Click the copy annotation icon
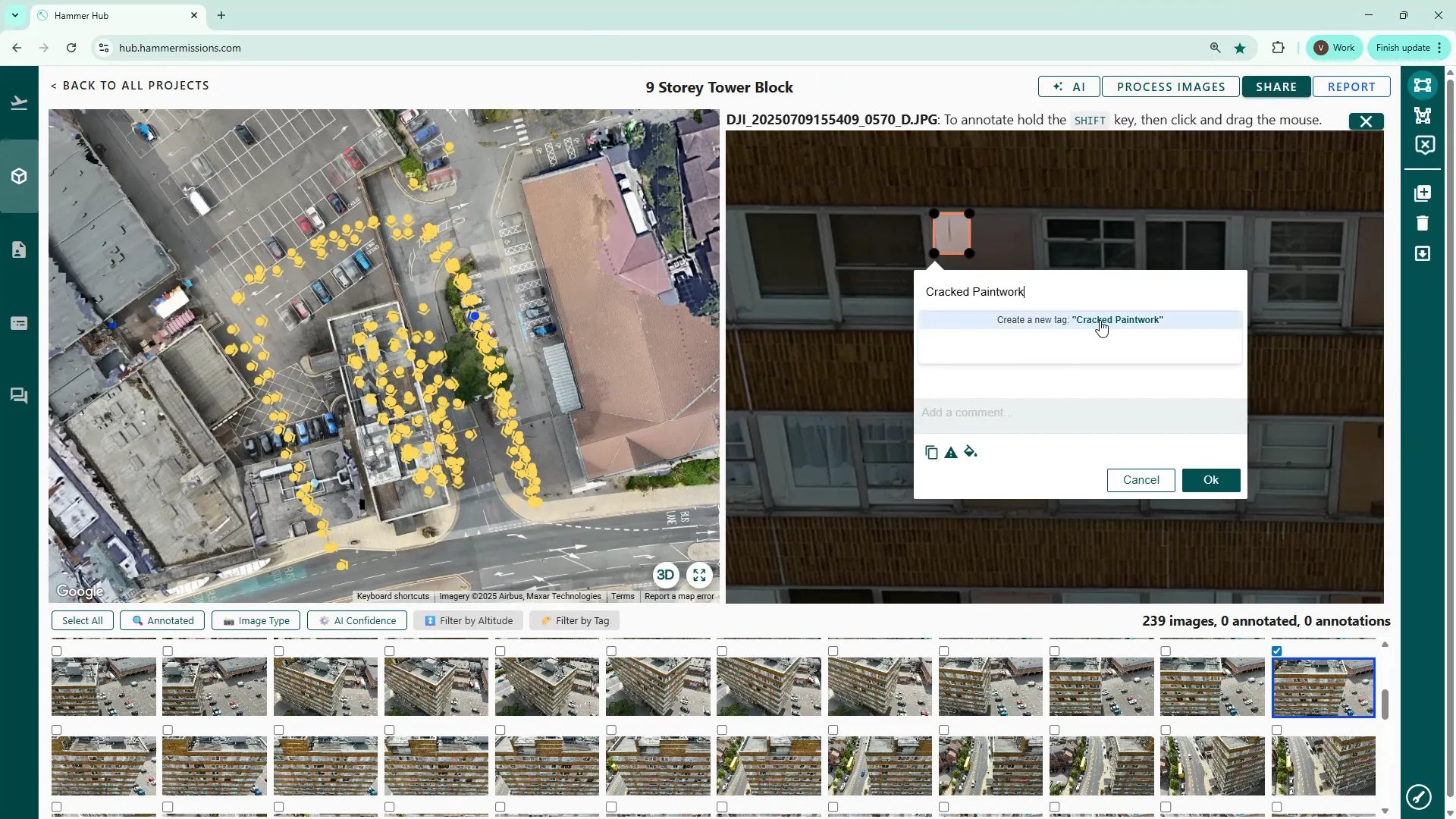Screen dimensions: 1456x819 tap(931, 453)
